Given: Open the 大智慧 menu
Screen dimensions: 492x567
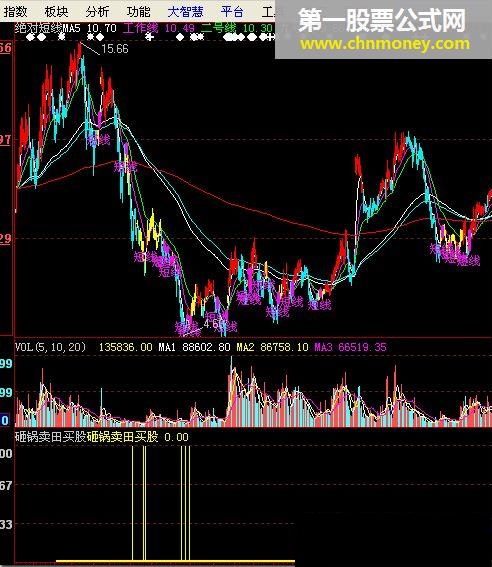Looking at the screenshot, I should (x=185, y=12).
